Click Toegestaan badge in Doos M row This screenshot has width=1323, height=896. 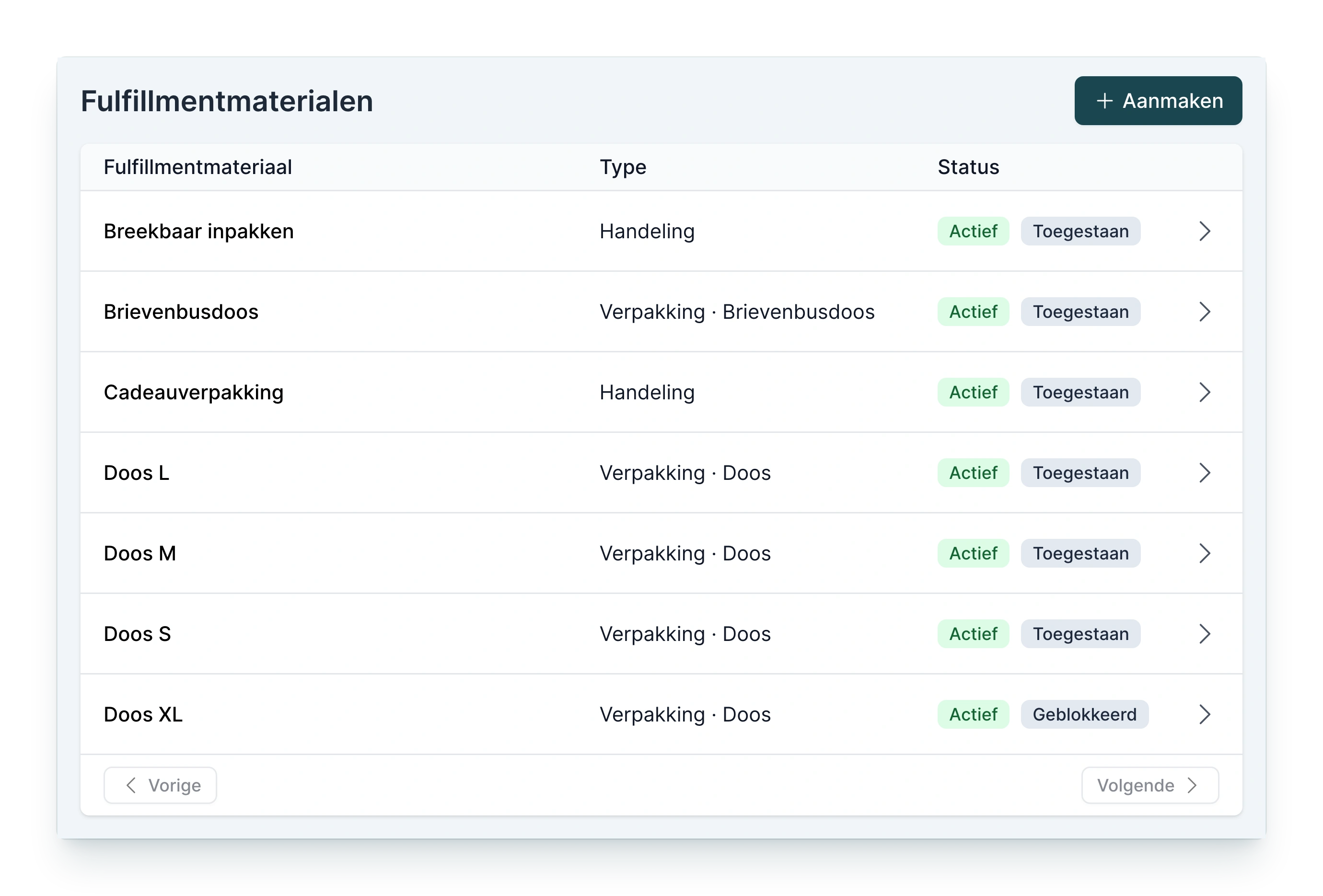pos(1080,553)
